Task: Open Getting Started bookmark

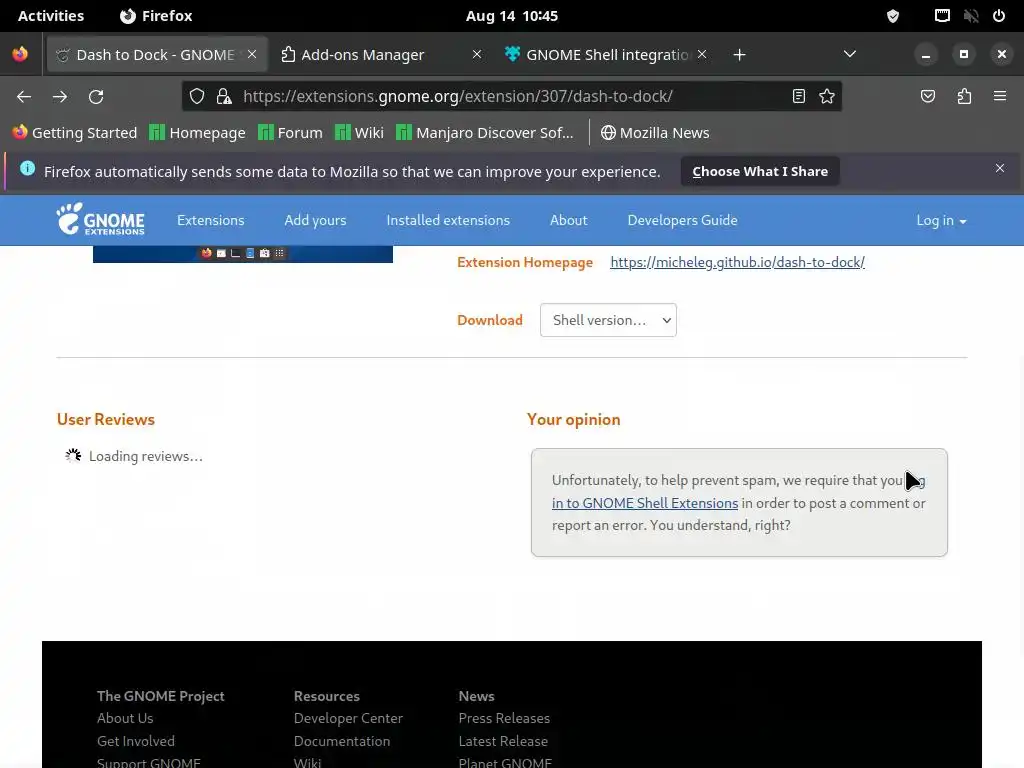Action: point(75,133)
